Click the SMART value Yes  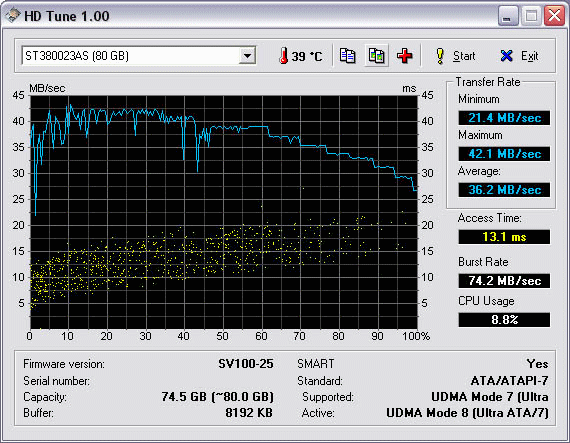(537, 364)
